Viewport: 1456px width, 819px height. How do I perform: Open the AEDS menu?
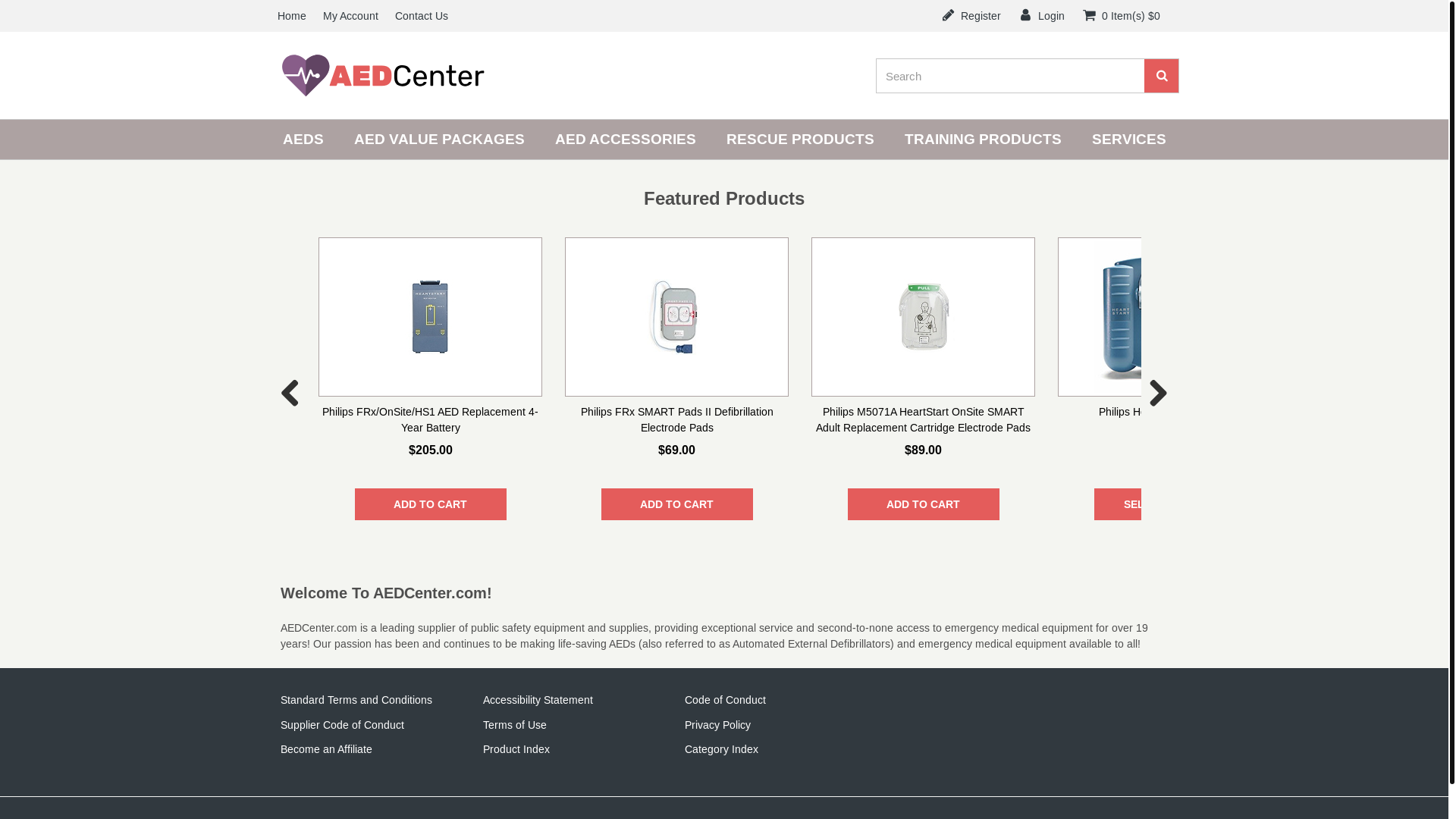pos(303,140)
